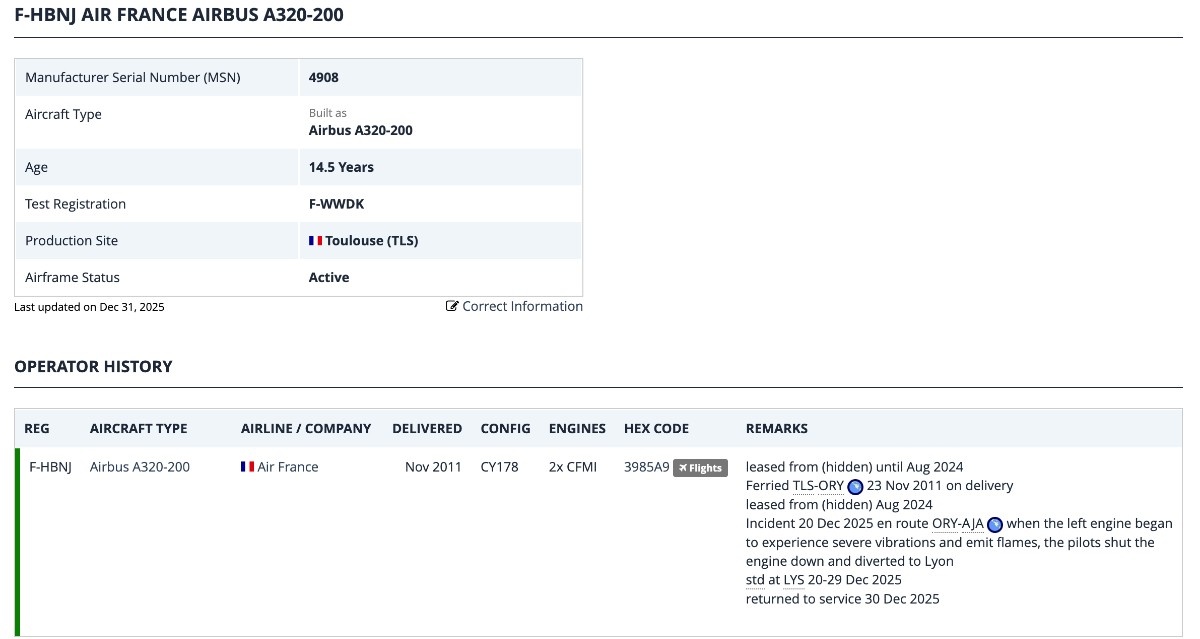Click the pencil edit icon beside Correct Information

[x=452, y=306]
